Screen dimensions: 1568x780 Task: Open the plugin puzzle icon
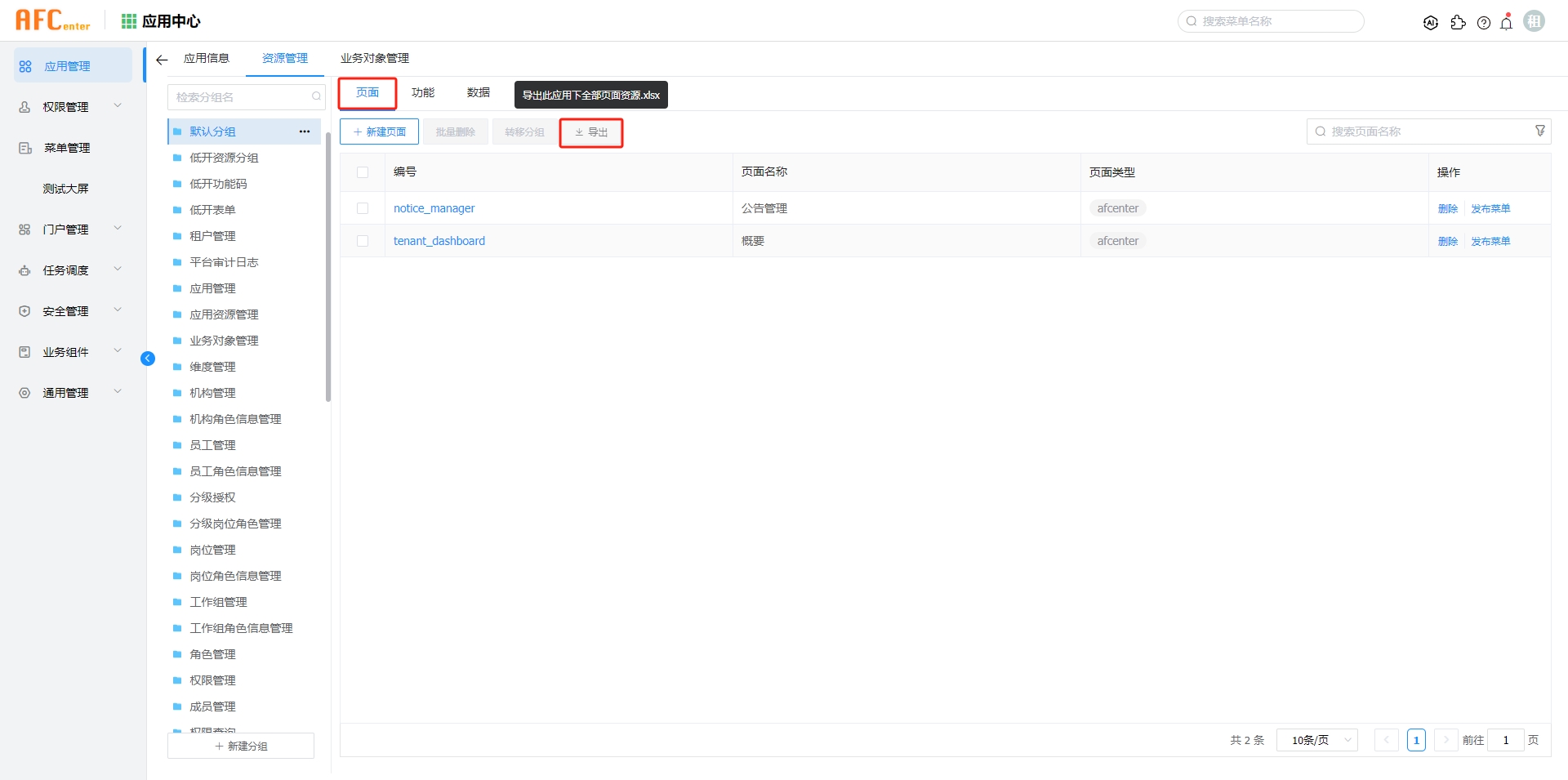pyautogui.click(x=1458, y=23)
